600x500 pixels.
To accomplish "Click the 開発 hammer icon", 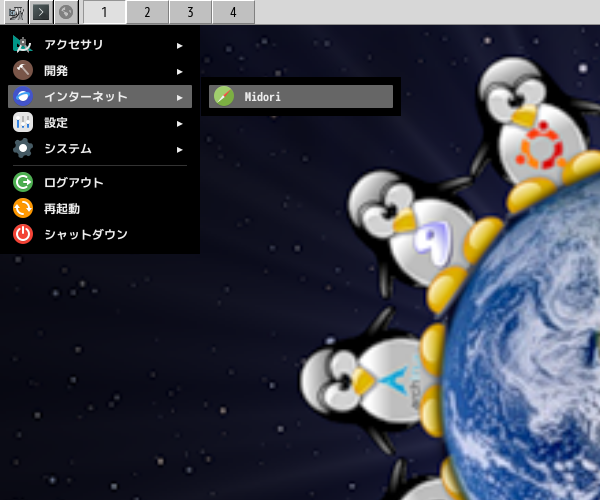I will click(23, 70).
